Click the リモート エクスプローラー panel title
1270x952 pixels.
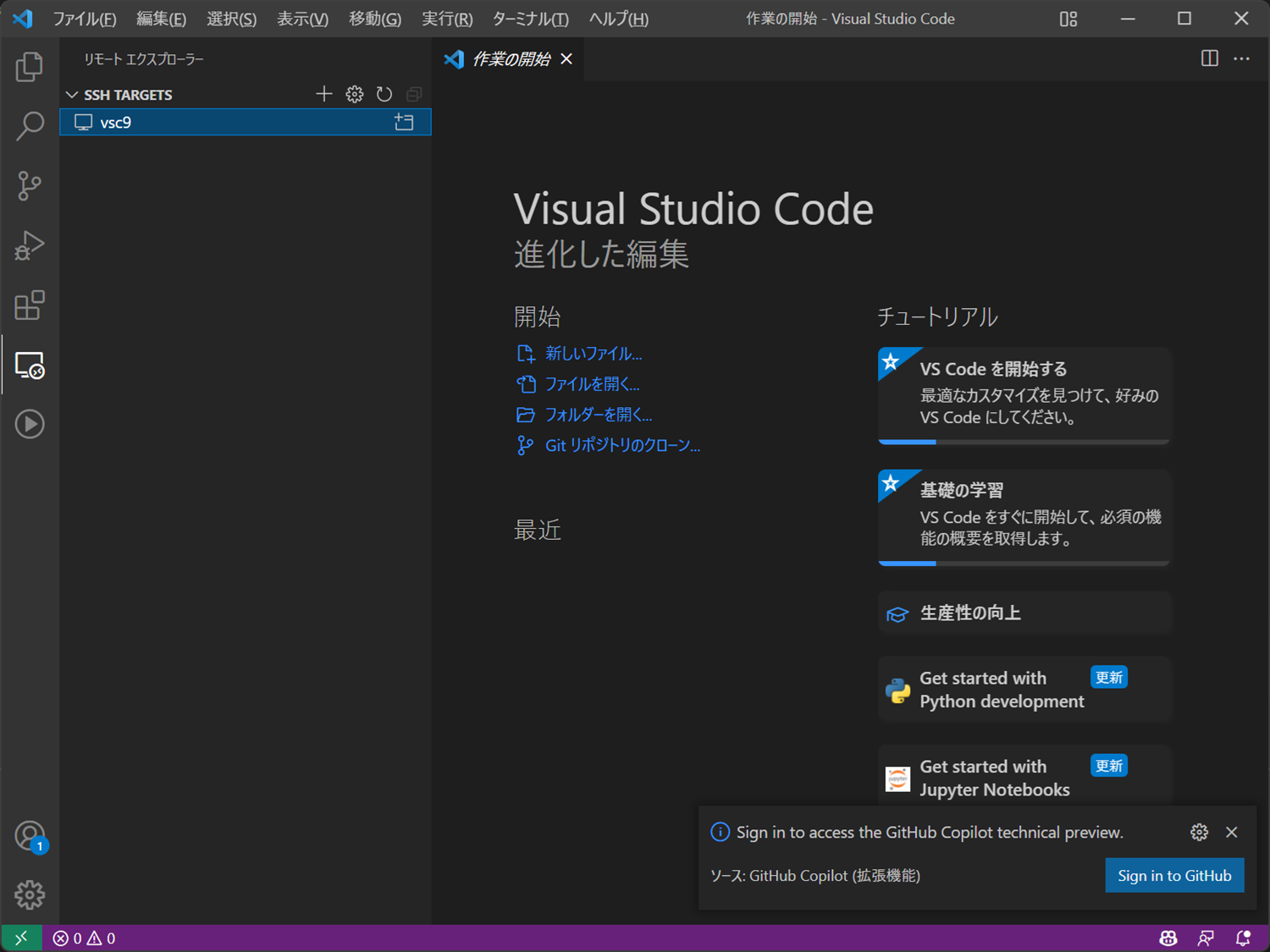(x=144, y=59)
